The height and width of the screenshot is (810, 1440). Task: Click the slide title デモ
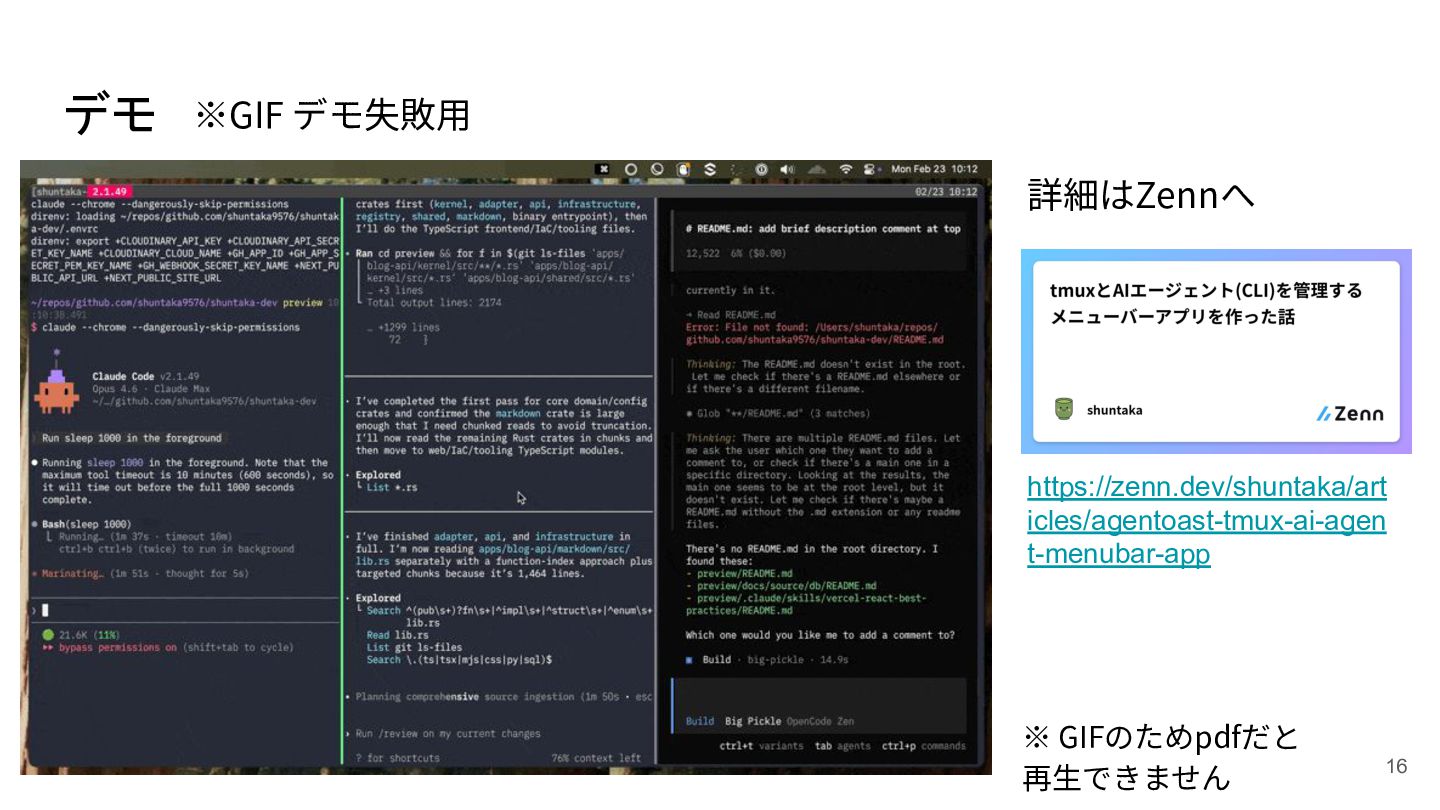coord(109,114)
